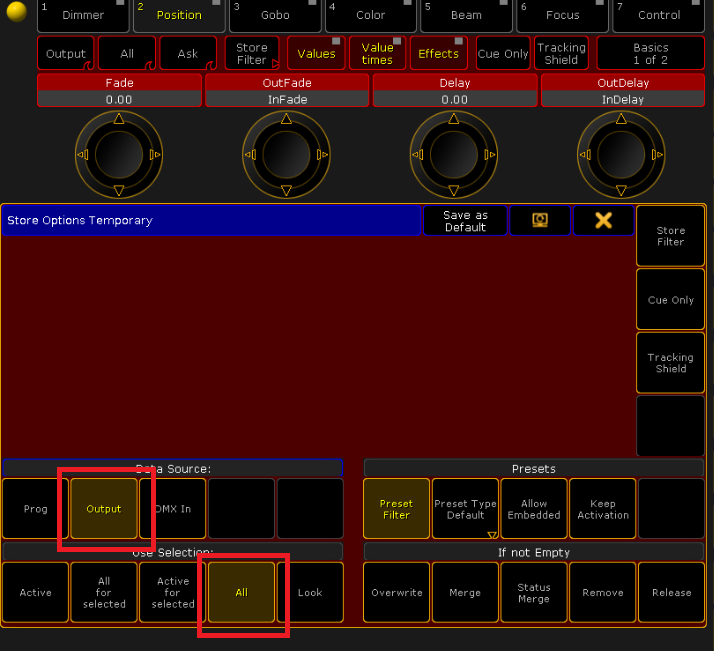
Task: Click the right arrow on the Fade encoder
Action: point(155,155)
